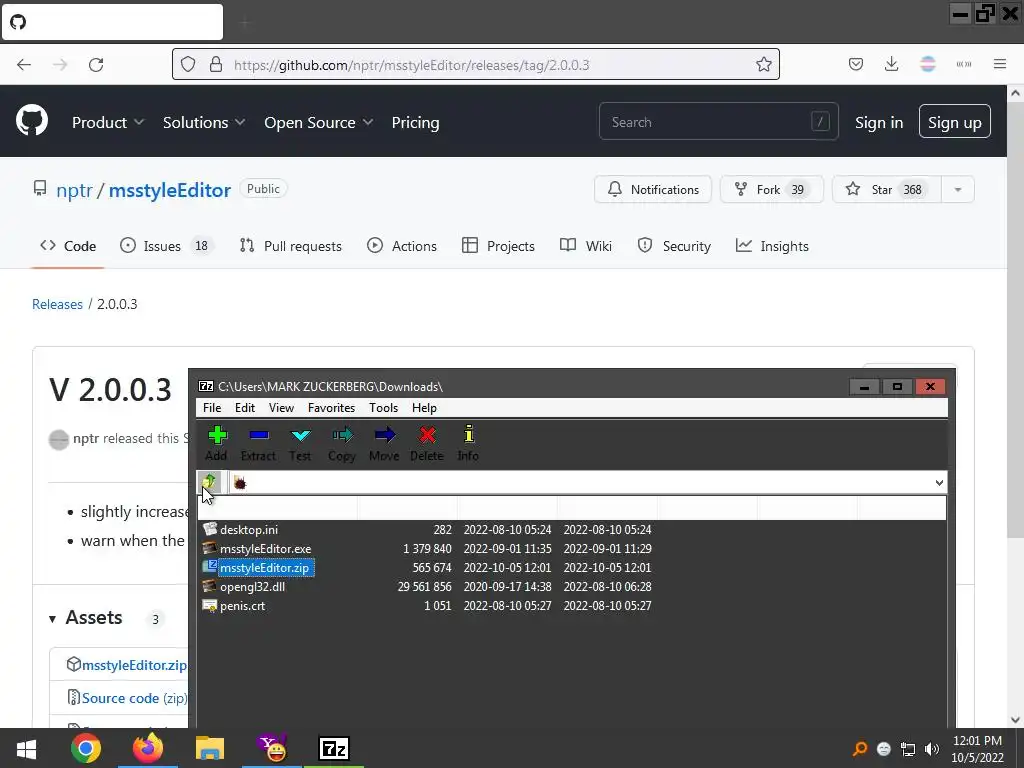This screenshot has width=1024, height=768.
Task: Switch to the Security tab
Action: [x=674, y=246]
